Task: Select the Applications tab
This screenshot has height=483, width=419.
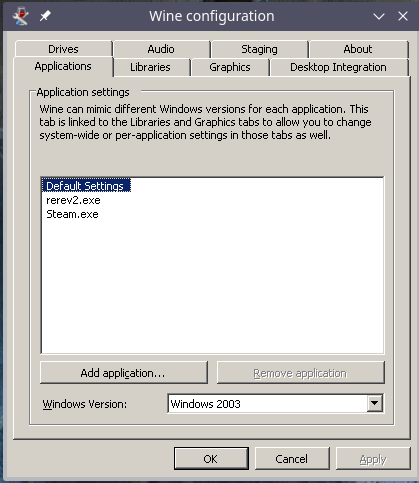Action: tap(63, 66)
